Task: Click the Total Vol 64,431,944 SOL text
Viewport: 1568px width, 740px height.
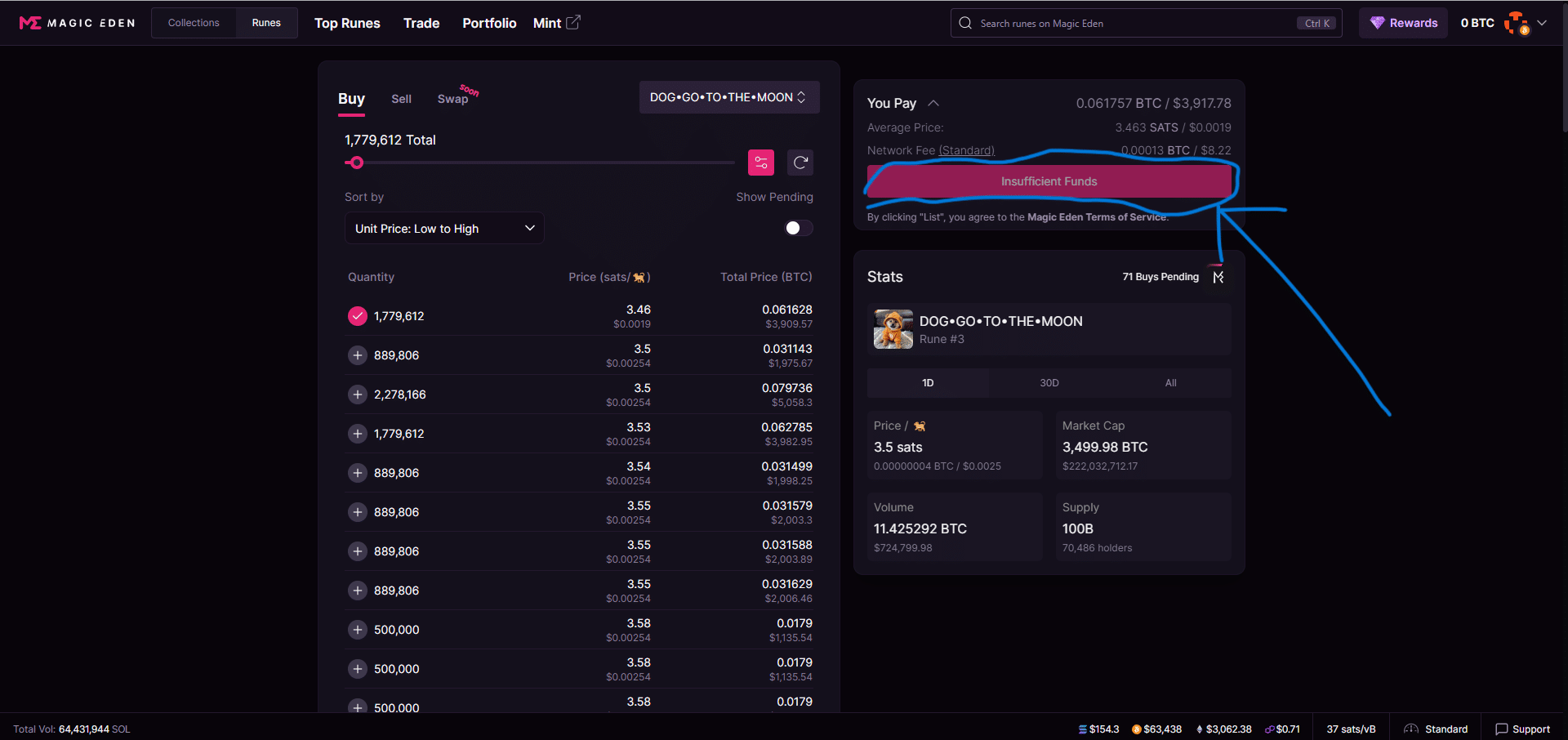Action: [72, 729]
